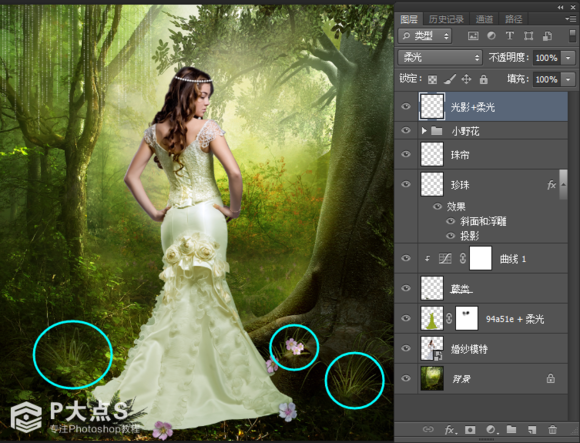This screenshot has width=580, height=443.
Task: Expand the 小野花 group triangle
Action: (424, 131)
